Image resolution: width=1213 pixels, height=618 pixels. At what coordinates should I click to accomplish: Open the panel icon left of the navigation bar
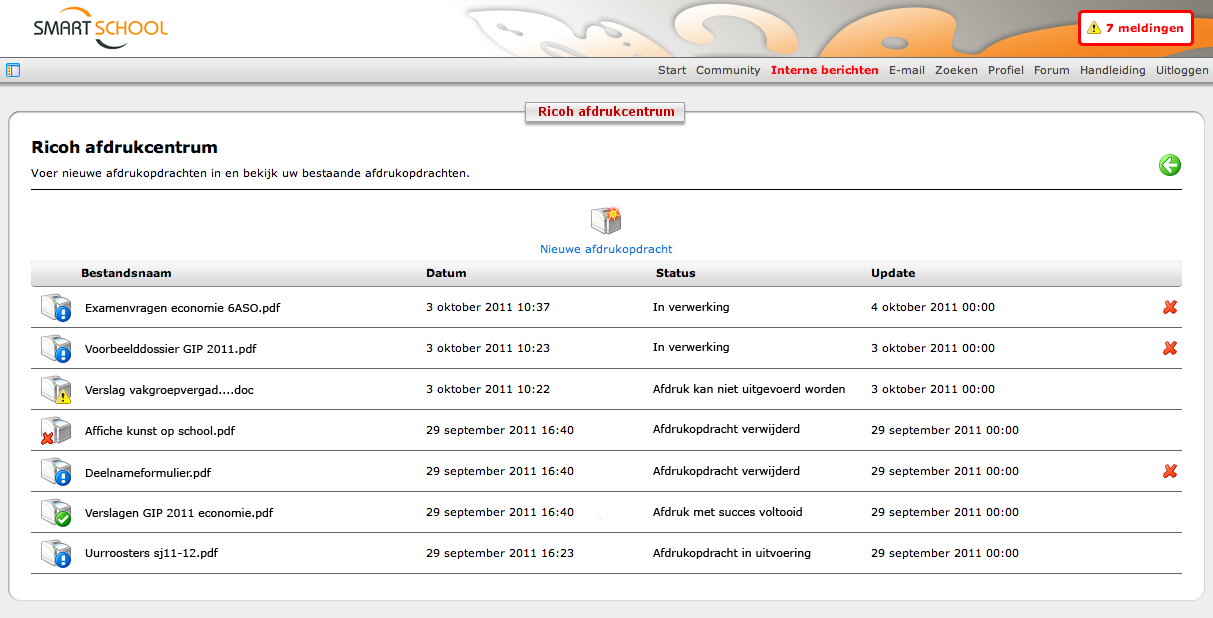[13, 70]
